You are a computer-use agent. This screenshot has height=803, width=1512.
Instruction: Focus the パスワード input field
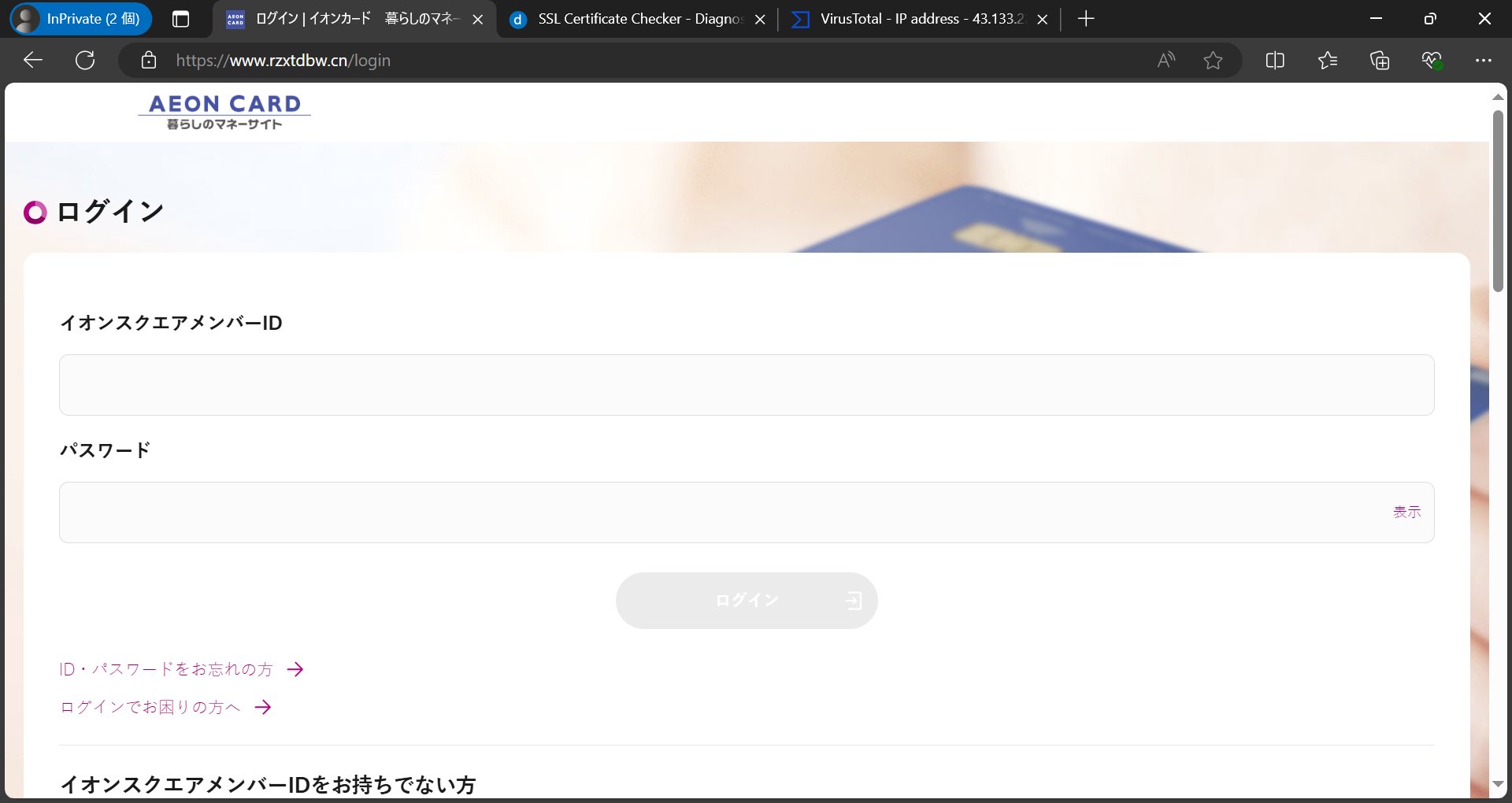pyautogui.click(x=747, y=513)
